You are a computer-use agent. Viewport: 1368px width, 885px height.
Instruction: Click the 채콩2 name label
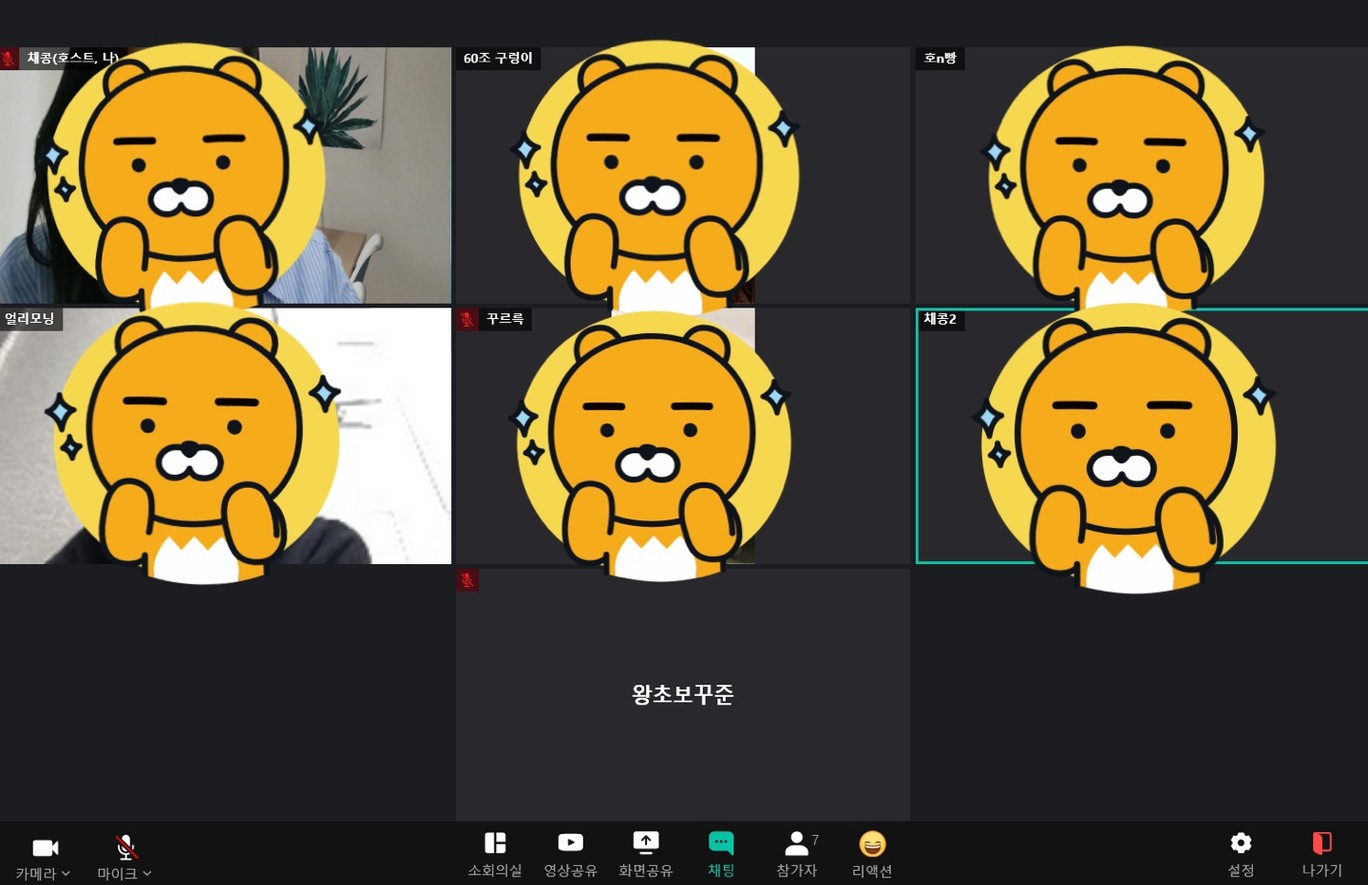point(940,319)
